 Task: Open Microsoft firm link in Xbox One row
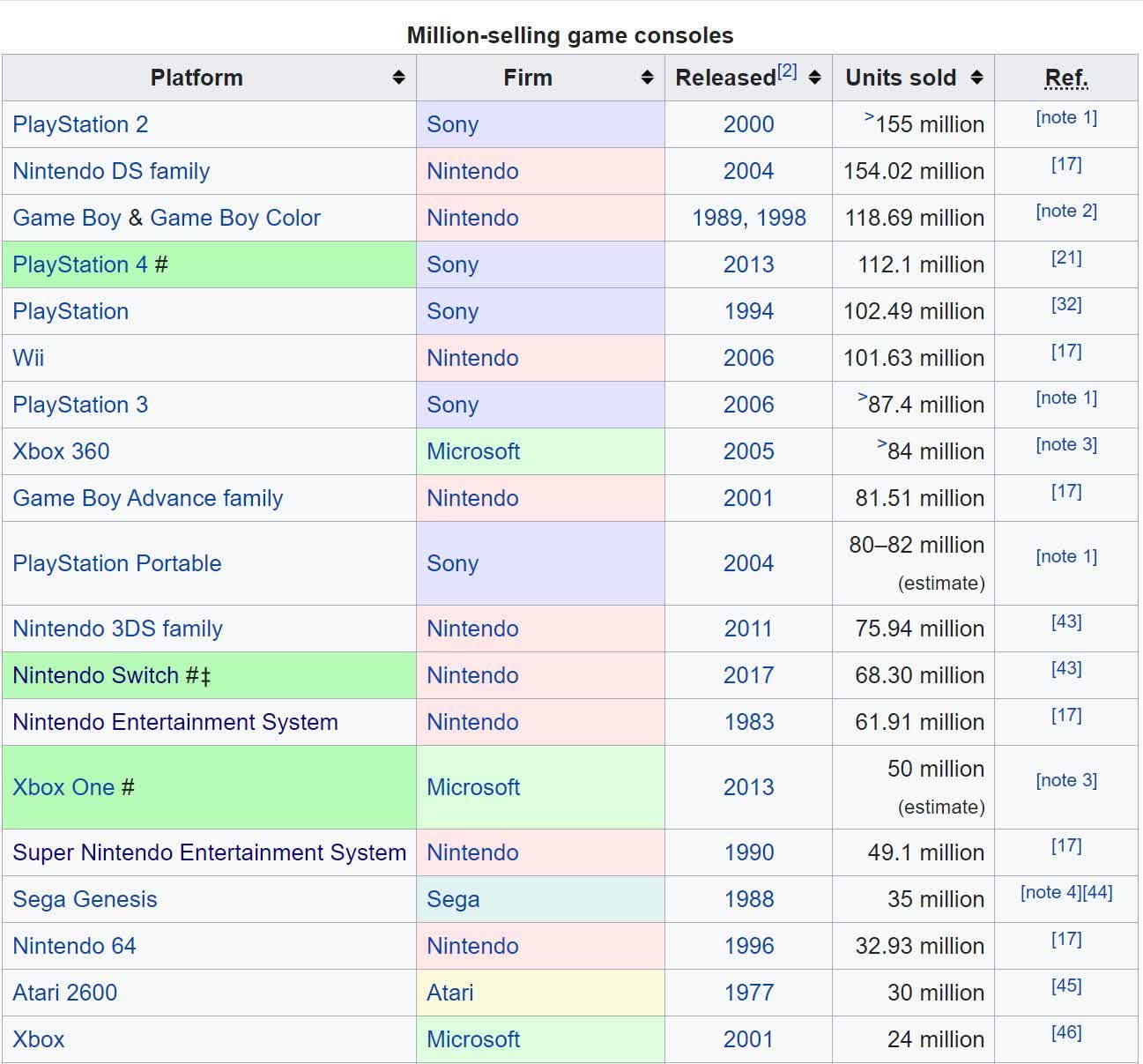(473, 787)
